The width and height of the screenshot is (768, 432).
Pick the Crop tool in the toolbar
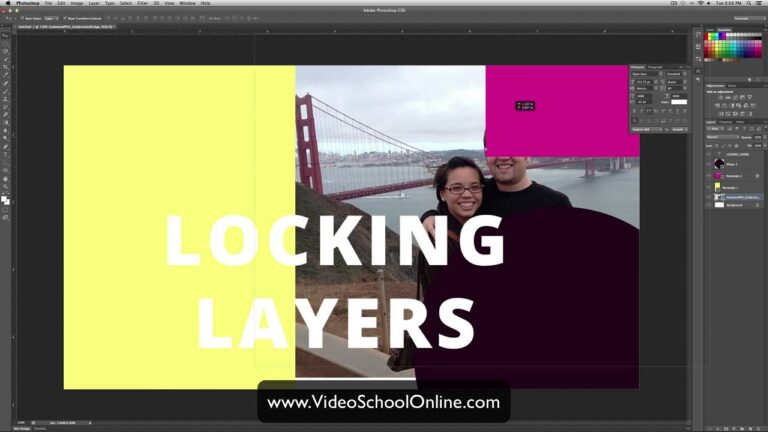pyautogui.click(x=5, y=67)
